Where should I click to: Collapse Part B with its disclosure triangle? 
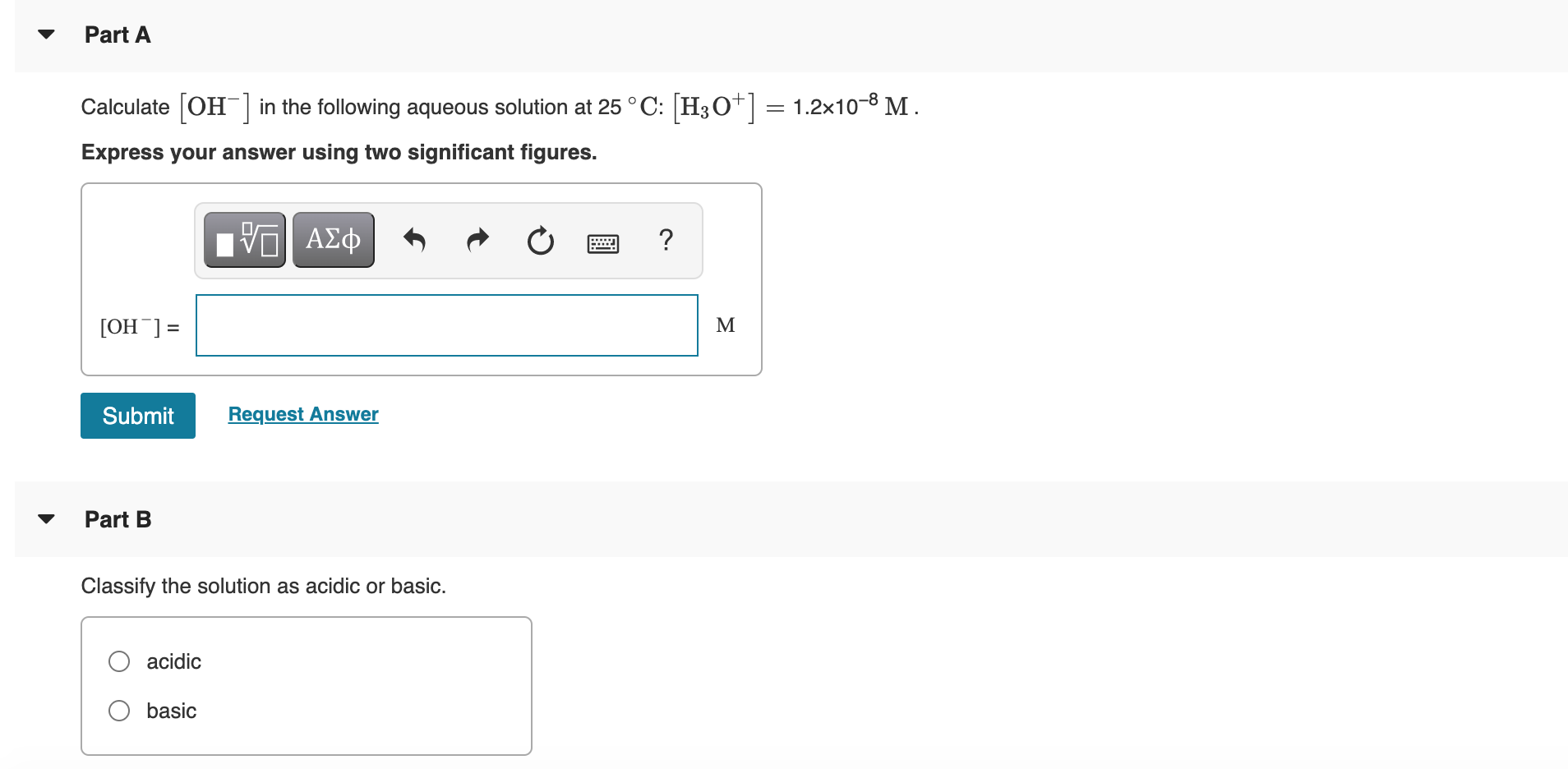pyautogui.click(x=47, y=518)
